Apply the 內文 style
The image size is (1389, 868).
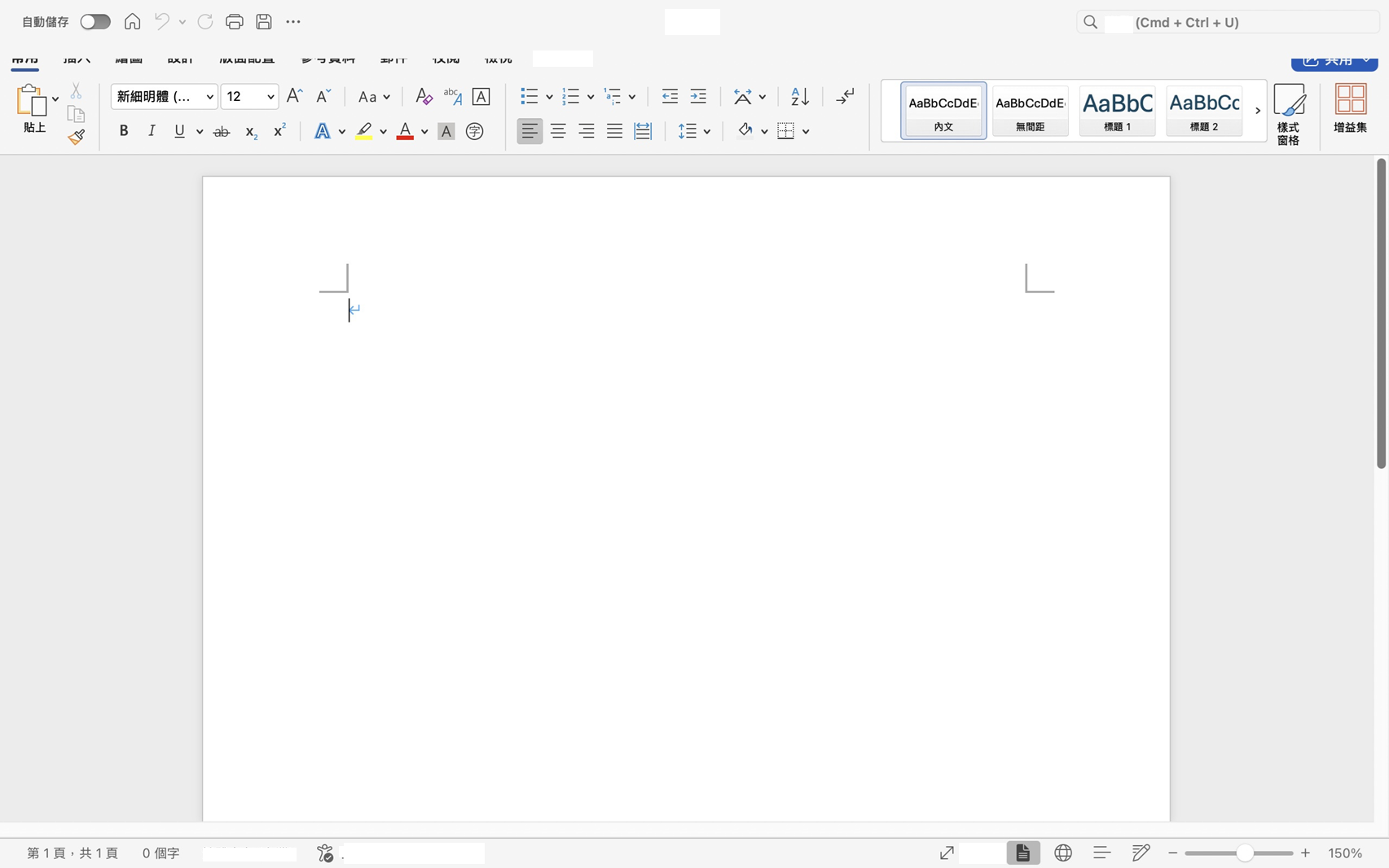click(943, 111)
